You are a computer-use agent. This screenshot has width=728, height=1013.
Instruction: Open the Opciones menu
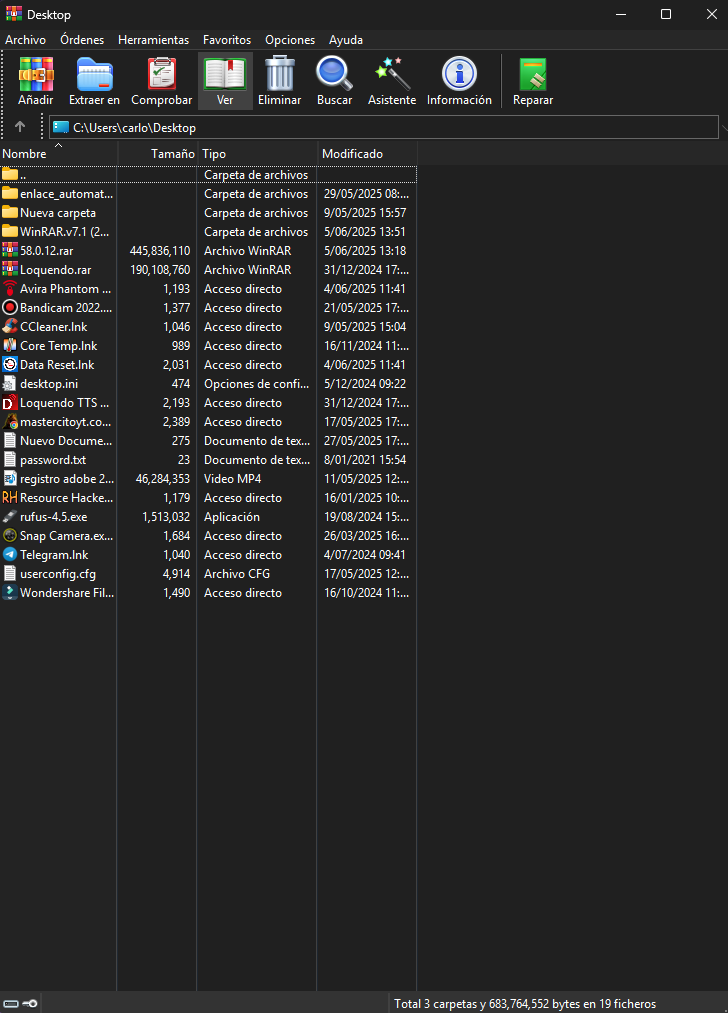tap(290, 39)
